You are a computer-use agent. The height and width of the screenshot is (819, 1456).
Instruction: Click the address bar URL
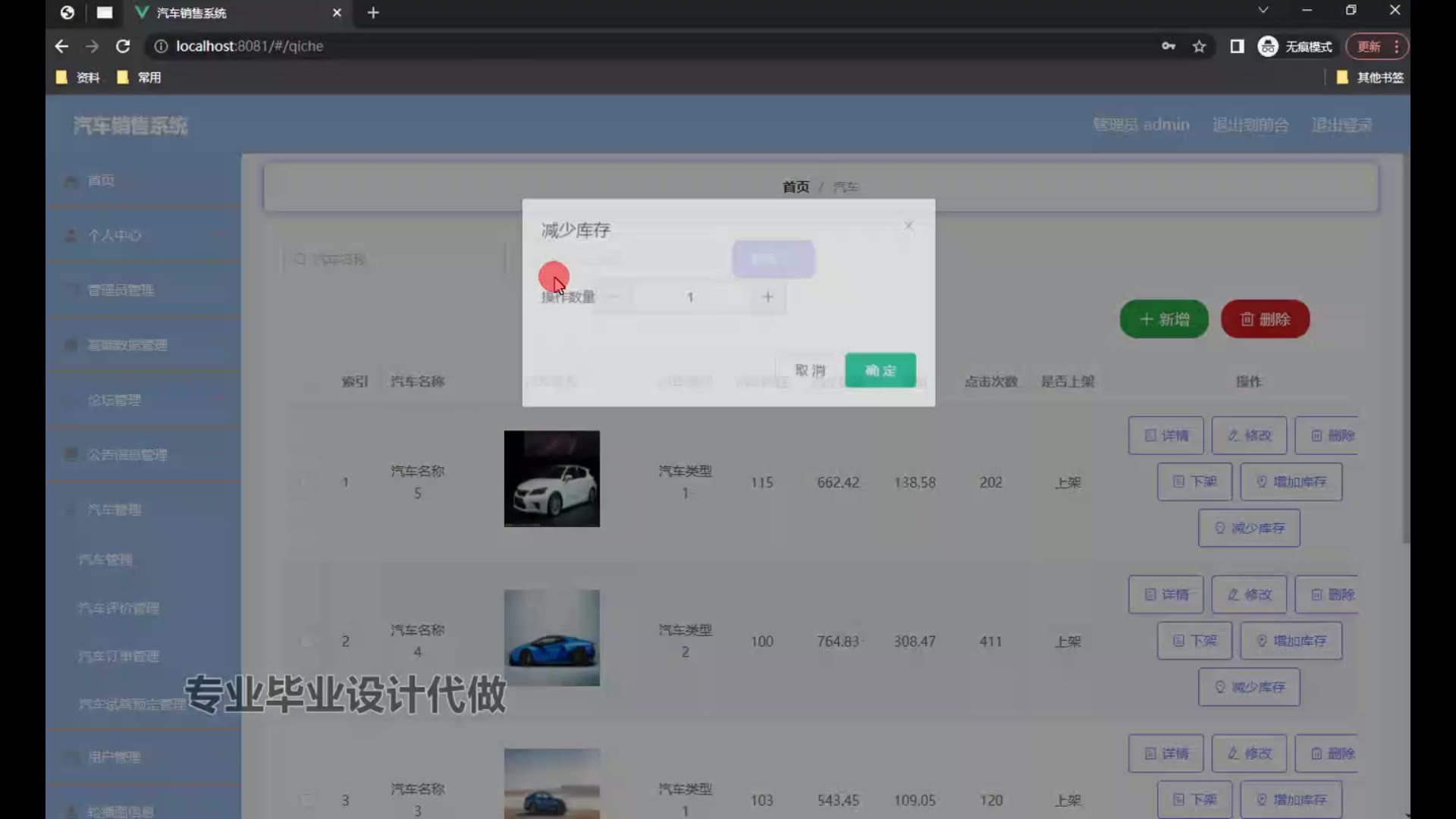[249, 46]
